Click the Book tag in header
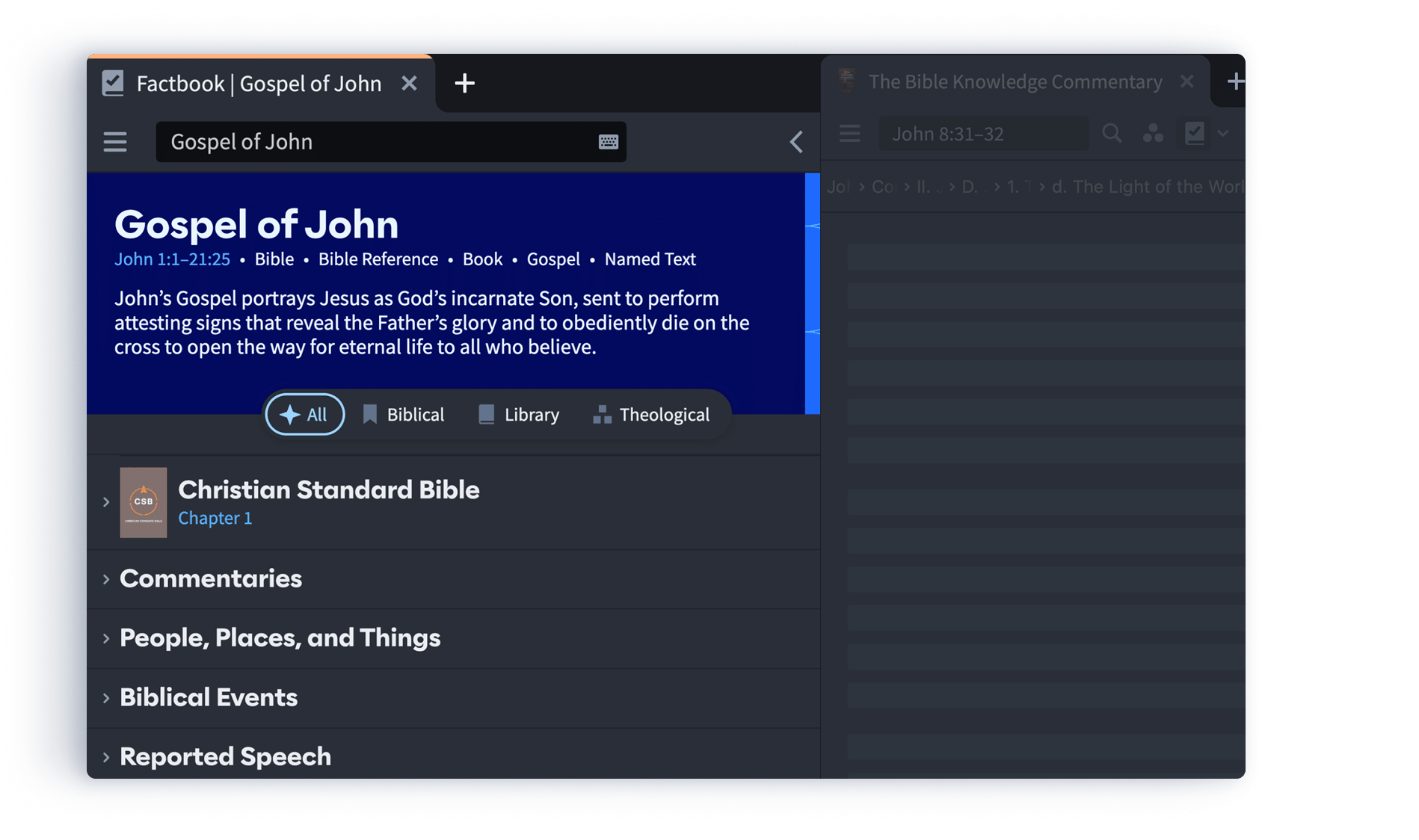 coord(482,259)
